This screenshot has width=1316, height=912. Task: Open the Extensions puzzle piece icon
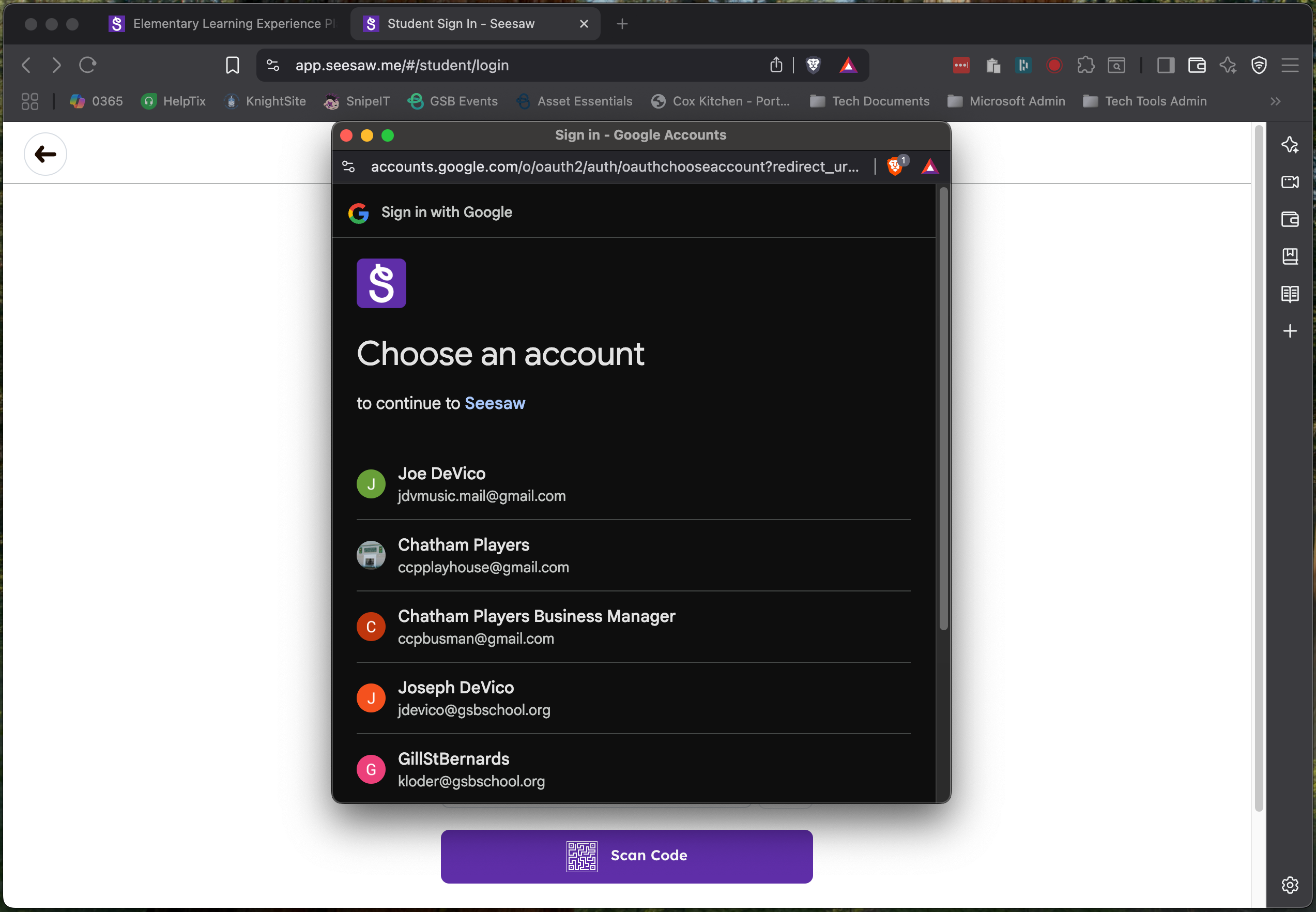pyautogui.click(x=1085, y=65)
